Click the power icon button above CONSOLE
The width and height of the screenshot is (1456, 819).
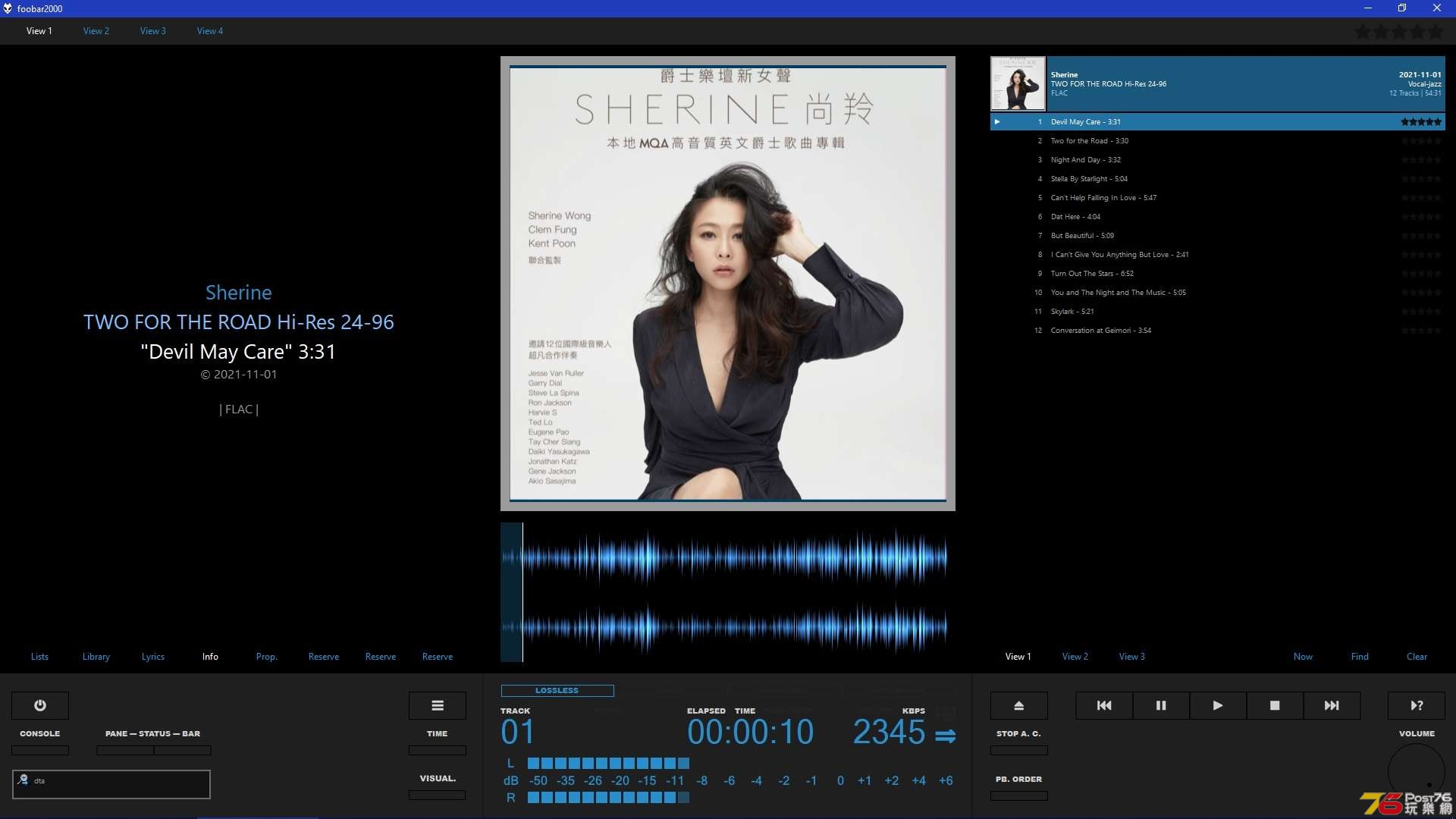[x=40, y=705]
